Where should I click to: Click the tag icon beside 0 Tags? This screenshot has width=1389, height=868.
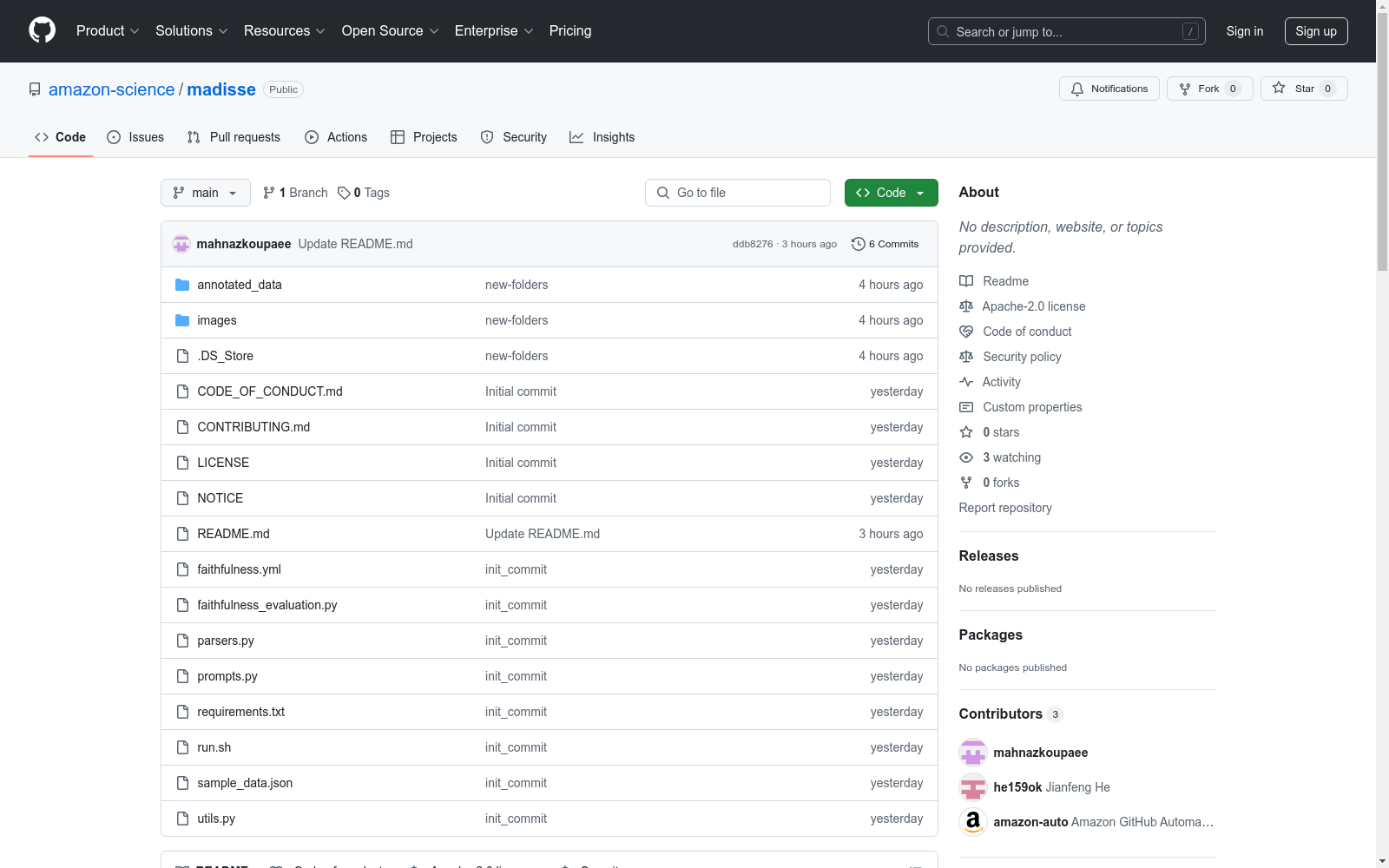pos(344,193)
